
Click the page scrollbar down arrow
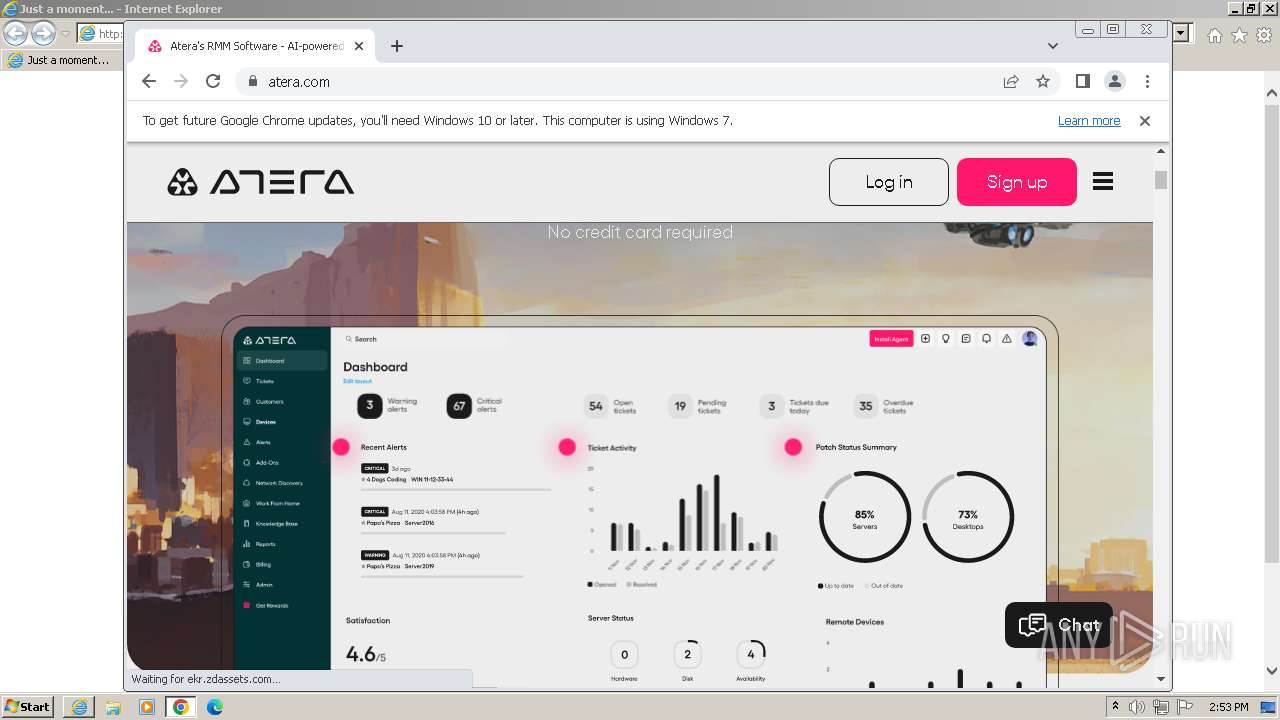pos(1161,679)
